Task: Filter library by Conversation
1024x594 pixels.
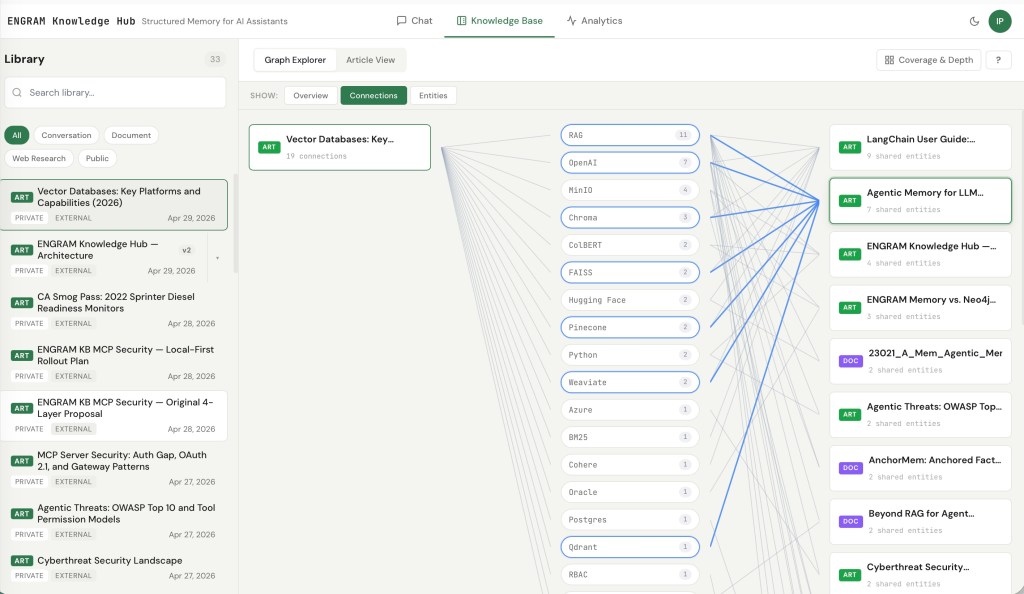Action: click(67, 135)
